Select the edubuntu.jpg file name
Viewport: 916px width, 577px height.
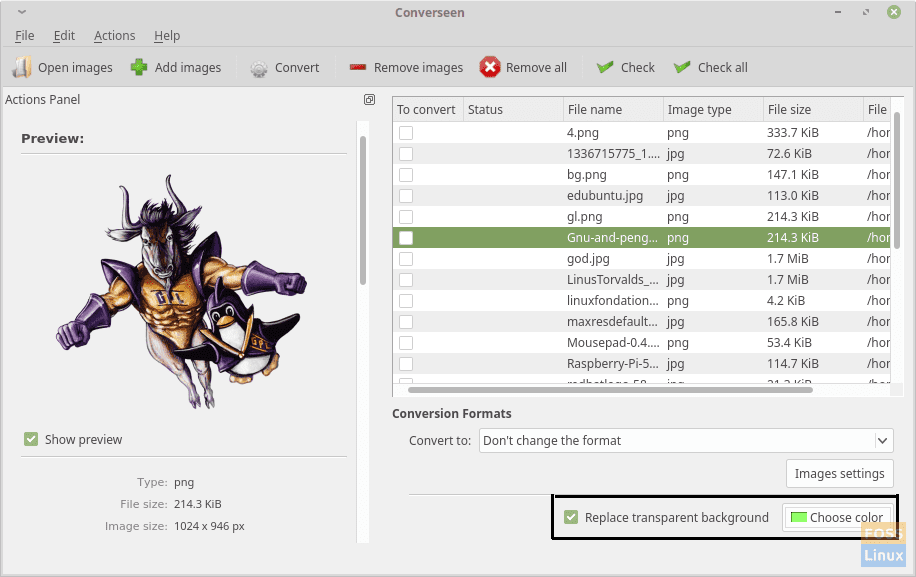tap(605, 196)
